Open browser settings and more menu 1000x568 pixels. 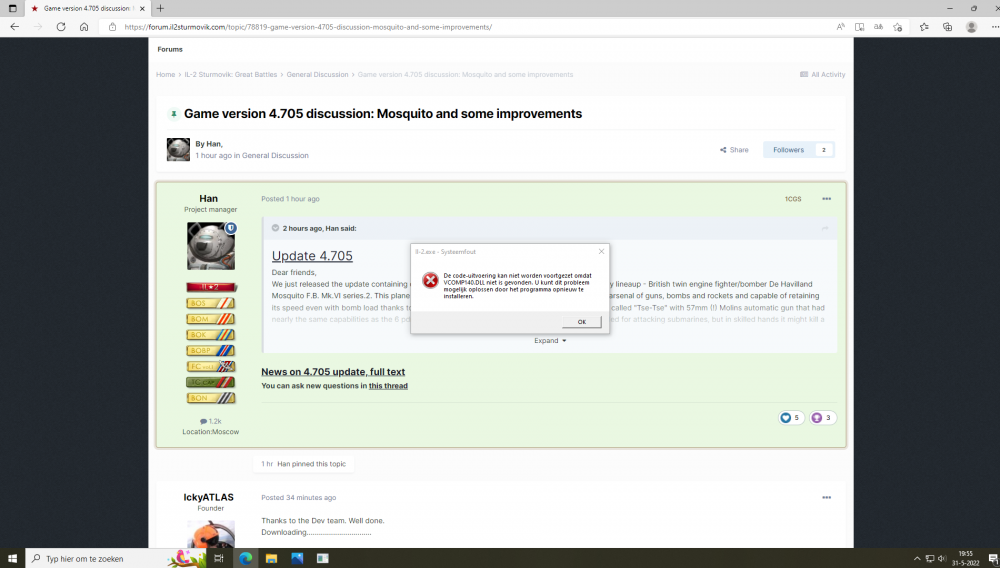(994, 27)
